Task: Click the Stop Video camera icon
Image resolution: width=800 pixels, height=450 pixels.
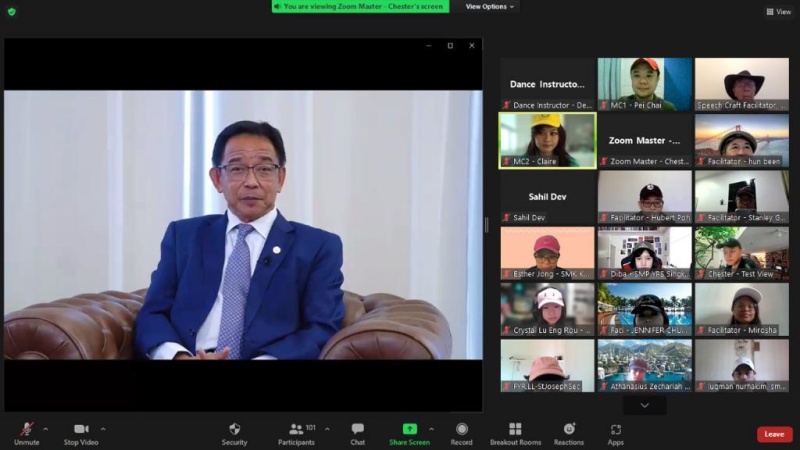Action: pos(81,429)
